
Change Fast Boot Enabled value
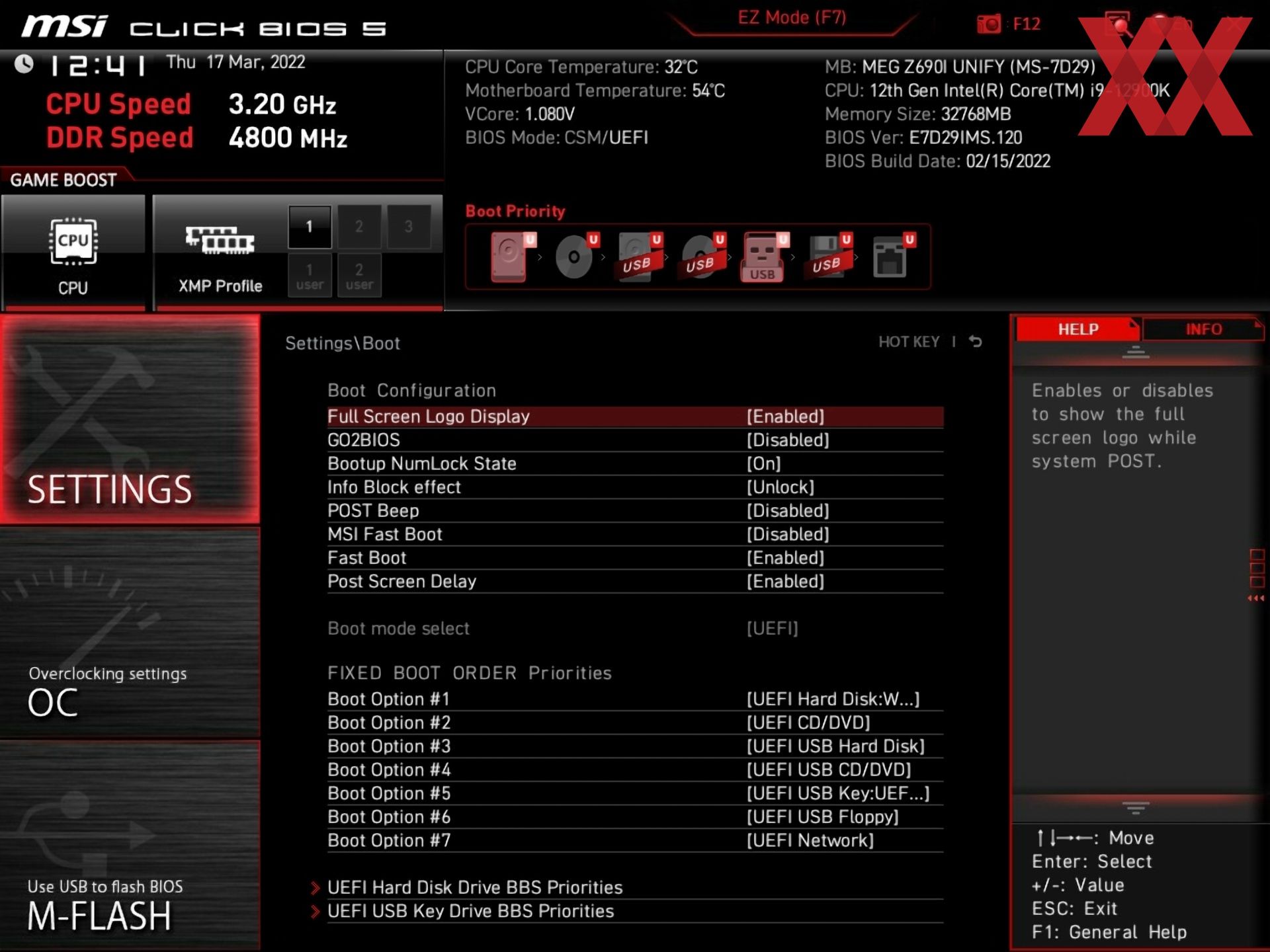(x=786, y=558)
